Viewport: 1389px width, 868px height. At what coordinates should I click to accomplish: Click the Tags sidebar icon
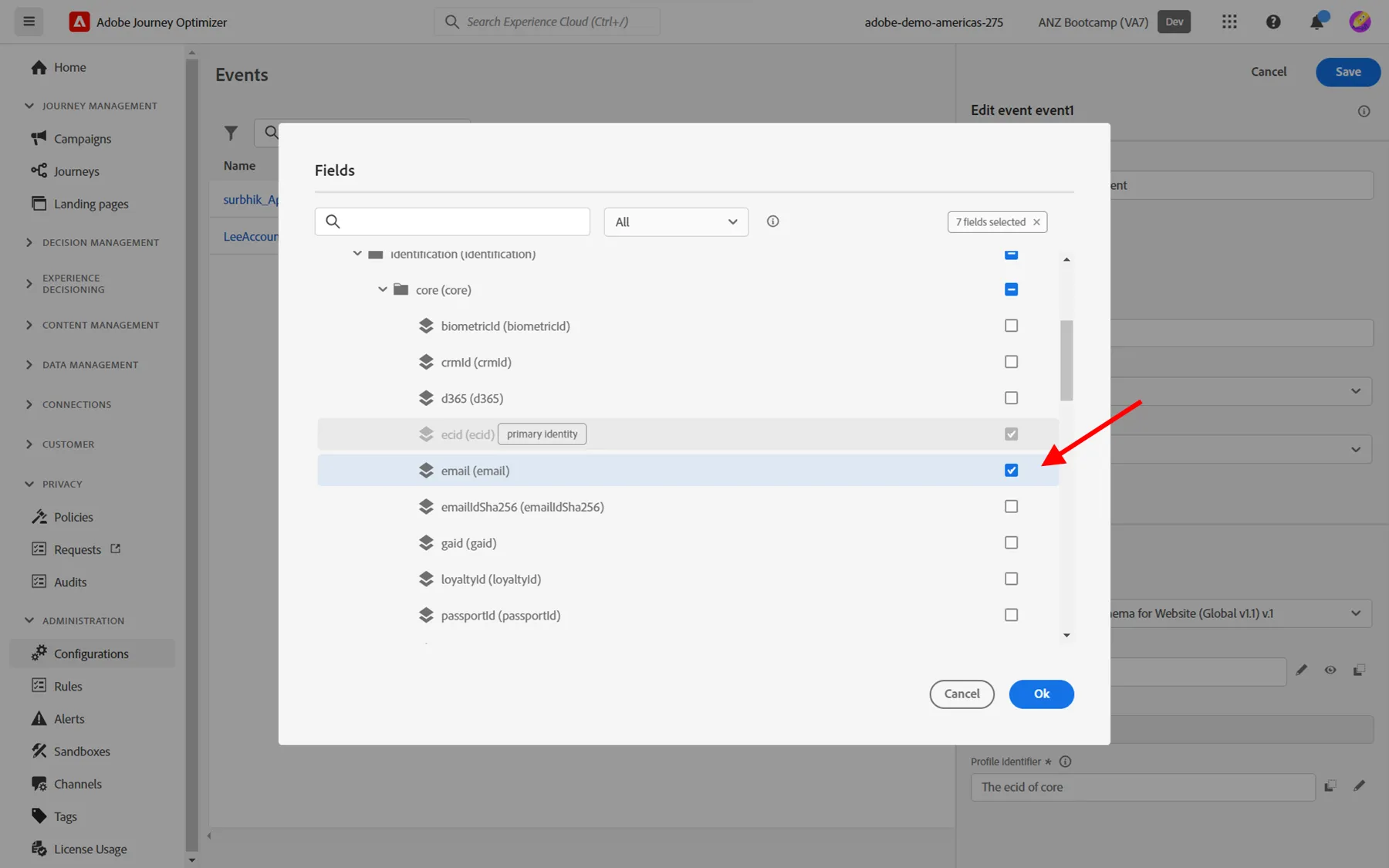(39, 816)
